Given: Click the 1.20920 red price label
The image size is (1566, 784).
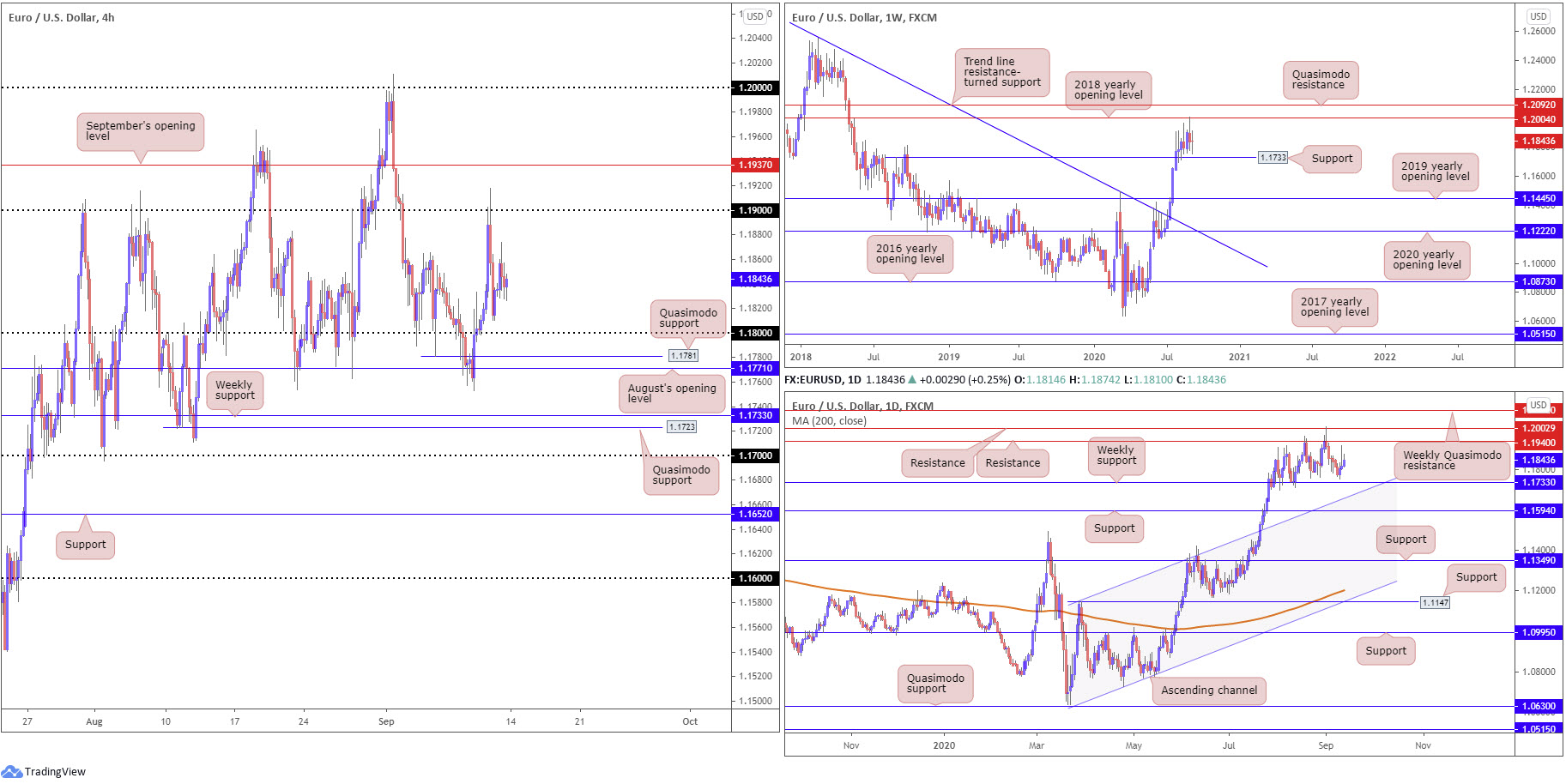Looking at the screenshot, I should [x=1539, y=105].
